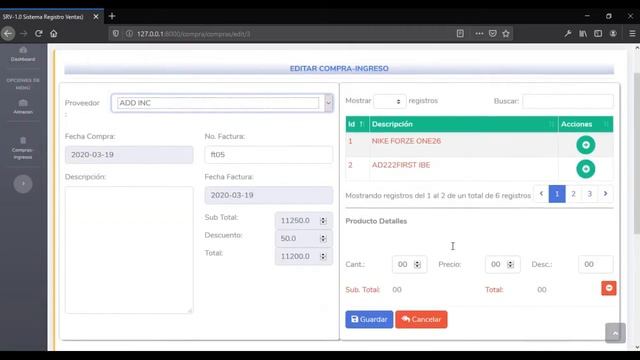Open a new browser tab
This screenshot has width=640, height=360.
tap(112, 16)
